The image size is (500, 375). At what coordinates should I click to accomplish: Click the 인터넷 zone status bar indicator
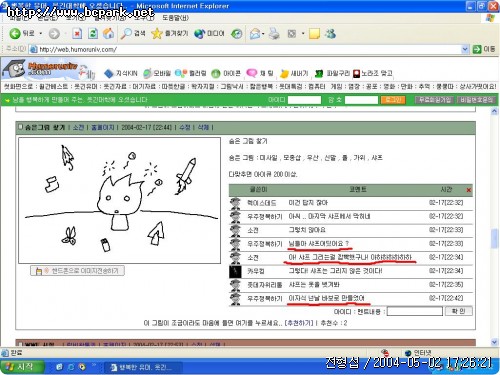tap(418, 353)
